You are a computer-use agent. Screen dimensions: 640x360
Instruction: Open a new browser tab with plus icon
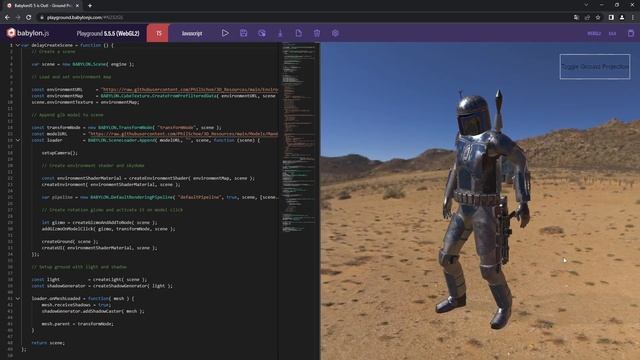(90, 6)
